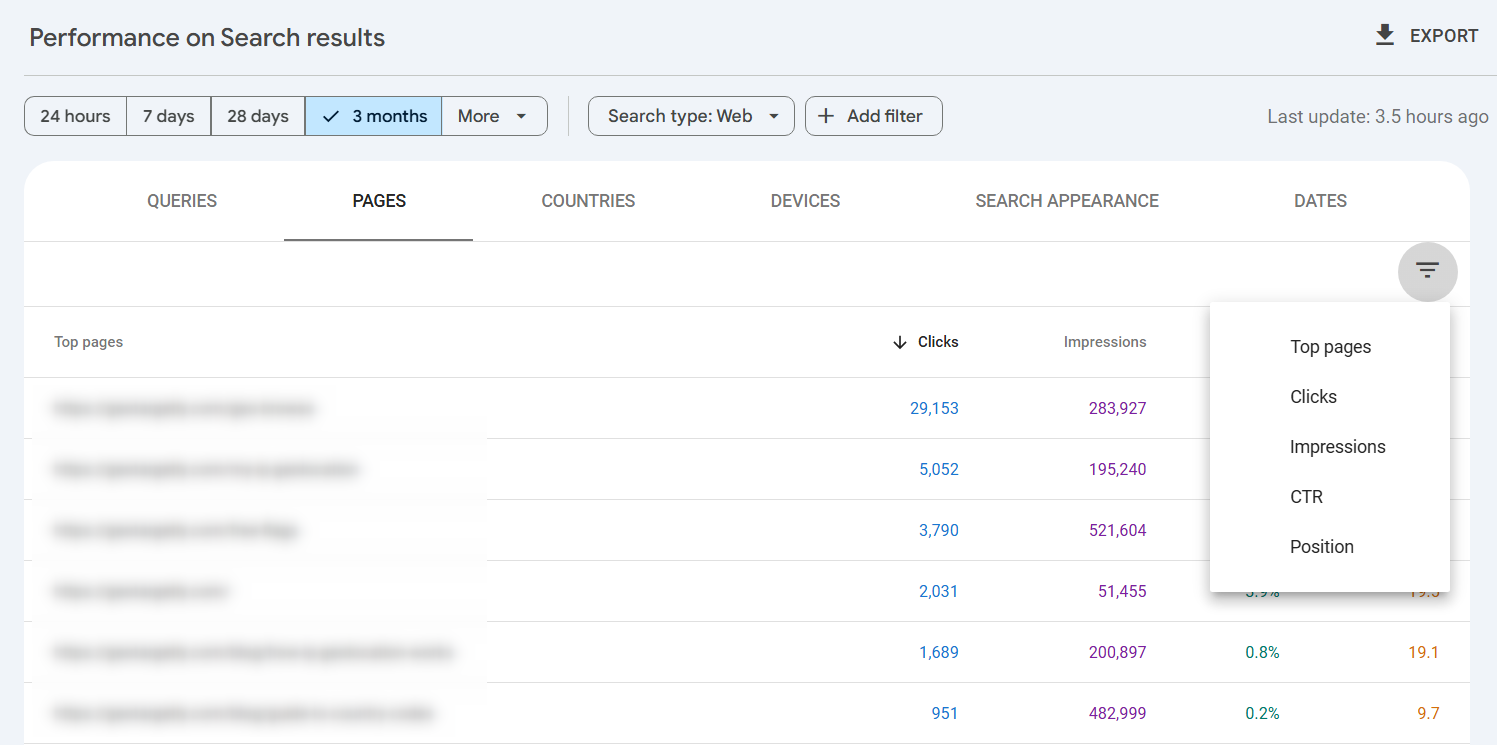
Task: Select the 24 hours date range
Action: (x=75, y=116)
